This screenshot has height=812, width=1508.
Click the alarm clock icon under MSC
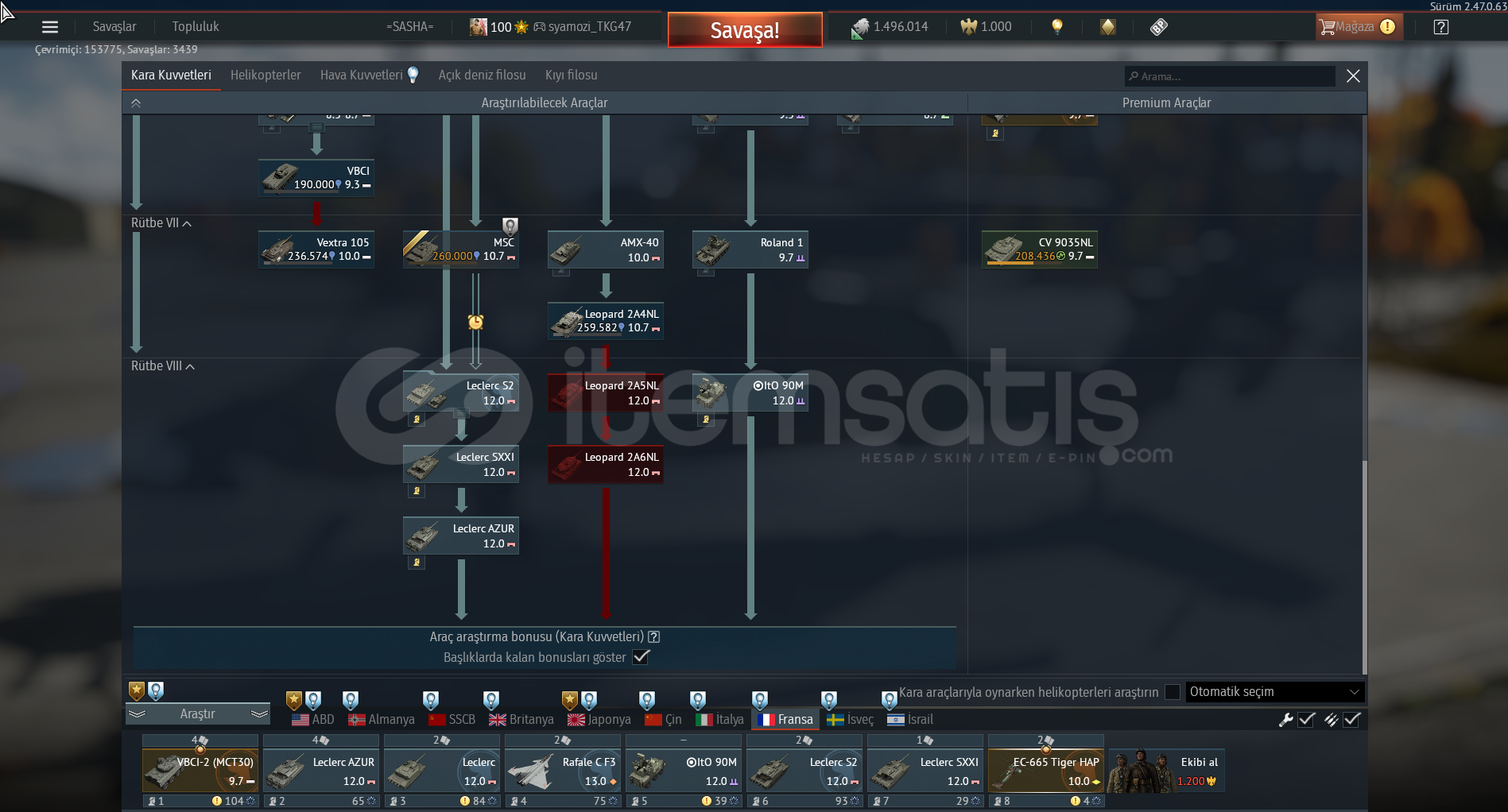coord(475,321)
